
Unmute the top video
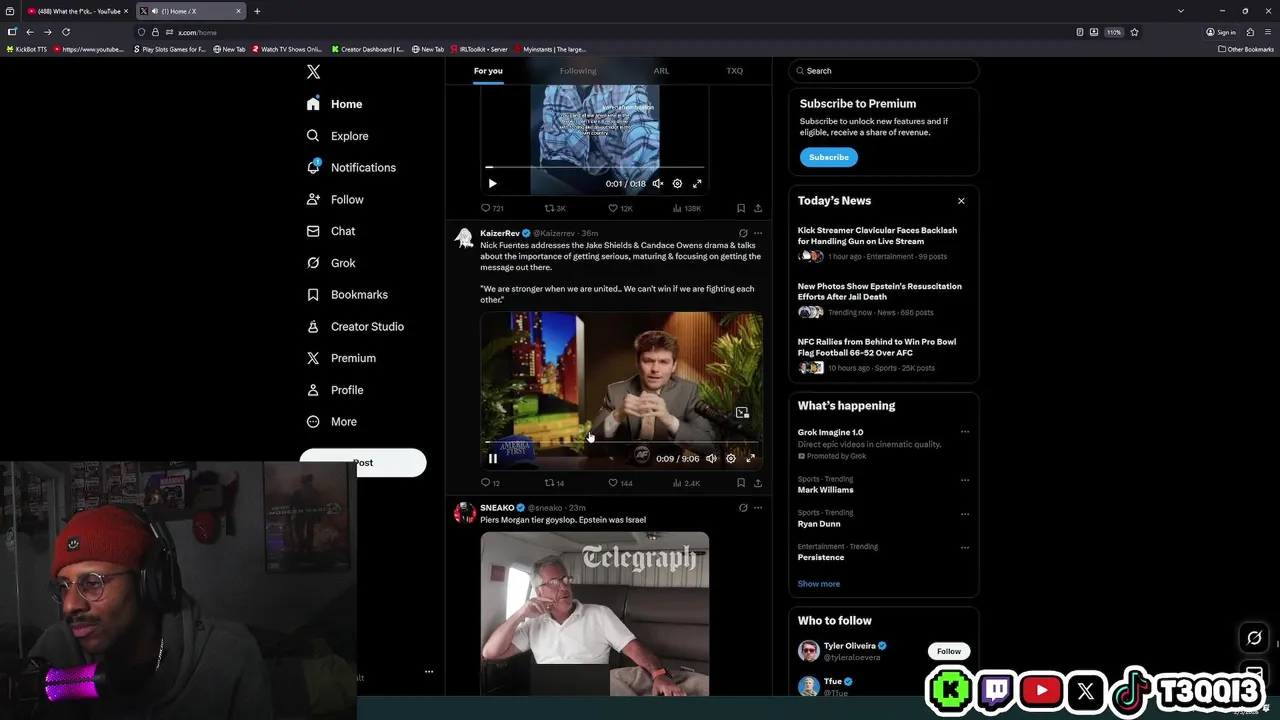658,184
